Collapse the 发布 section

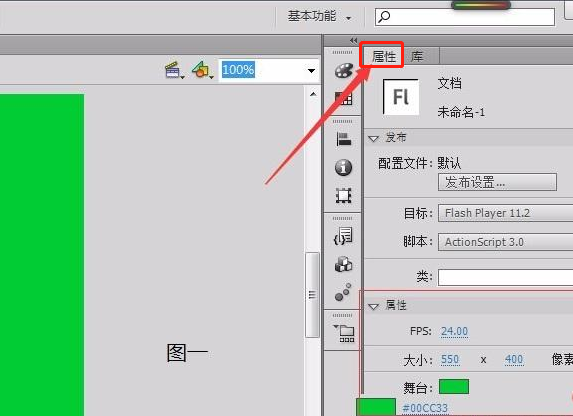click(x=373, y=139)
